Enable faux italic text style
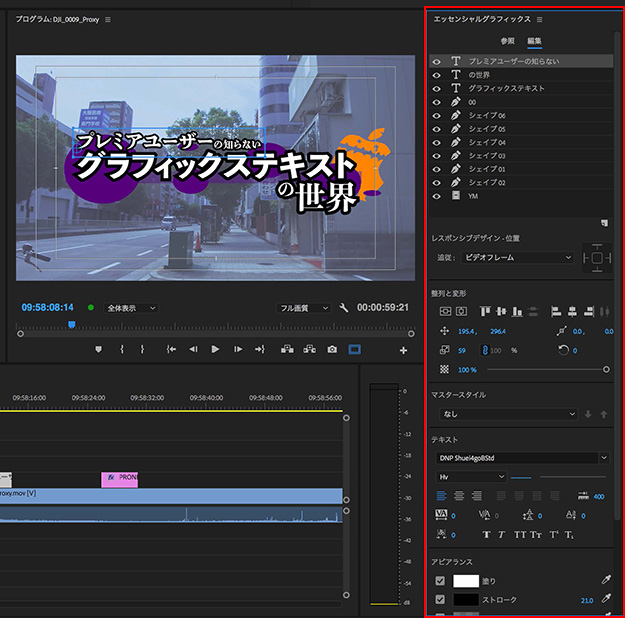This screenshot has height=618, width=625. pos(501,535)
